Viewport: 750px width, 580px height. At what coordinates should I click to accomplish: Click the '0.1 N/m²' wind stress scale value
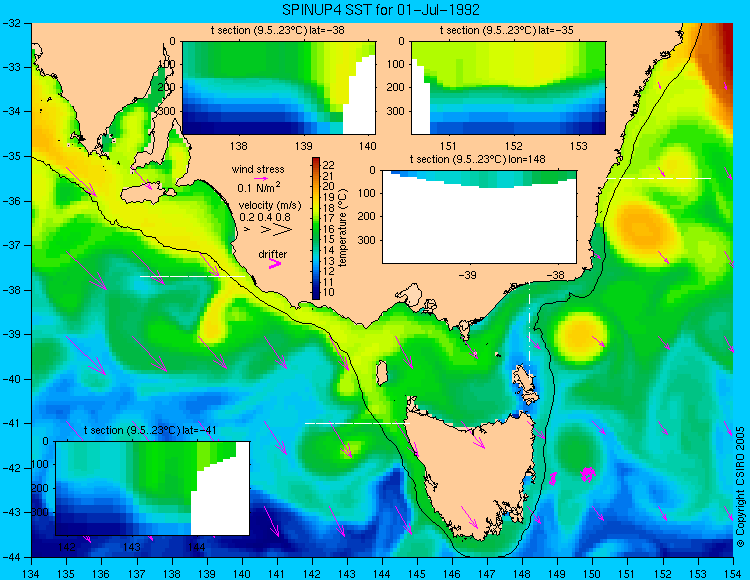pos(259,187)
